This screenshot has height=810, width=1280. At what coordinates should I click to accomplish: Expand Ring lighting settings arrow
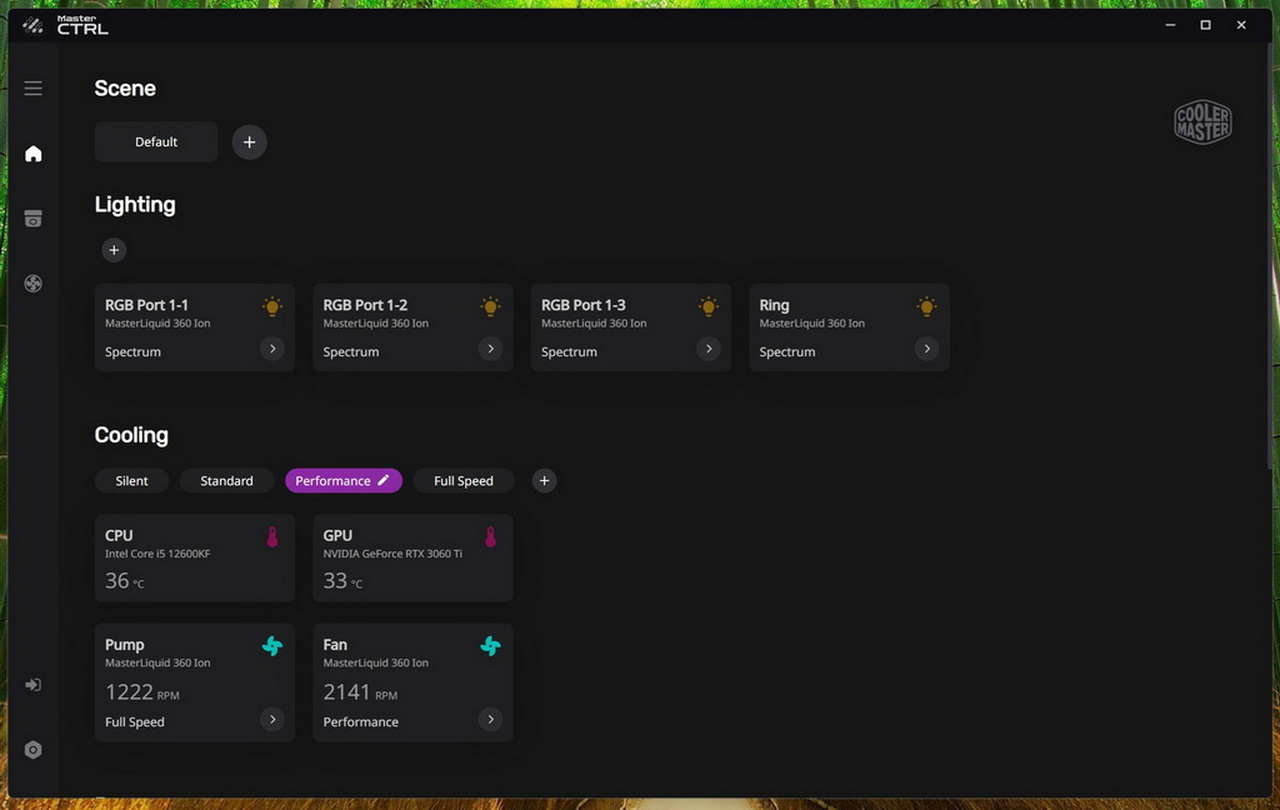tap(926, 349)
